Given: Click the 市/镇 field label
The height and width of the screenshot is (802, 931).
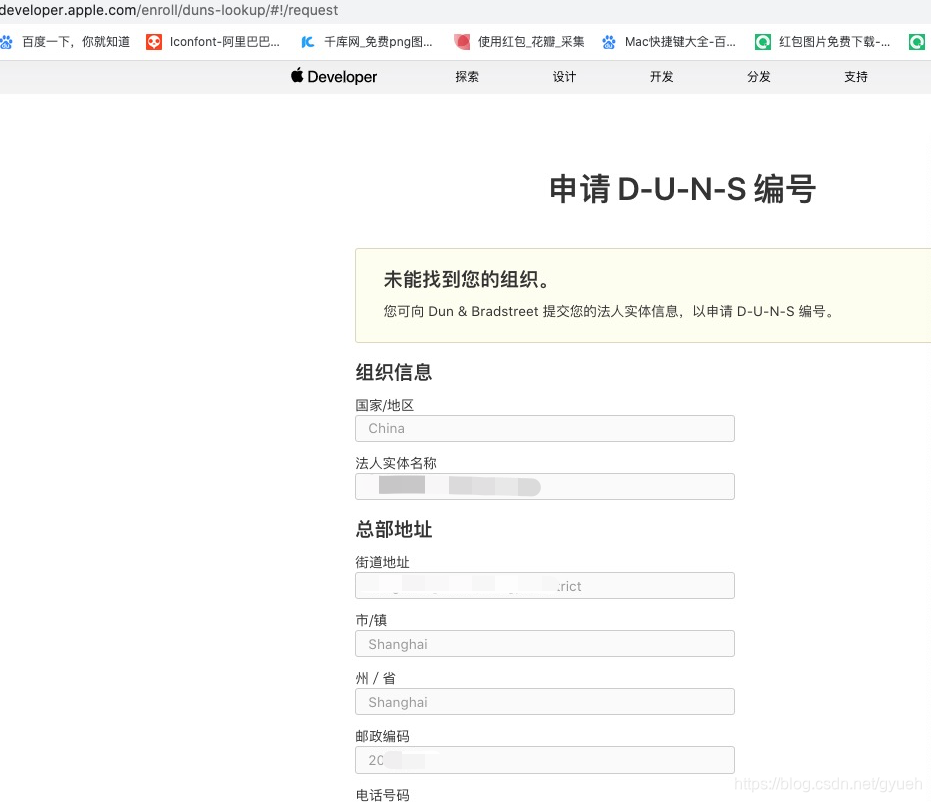Looking at the screenshot, I should (x=371, y=620).
